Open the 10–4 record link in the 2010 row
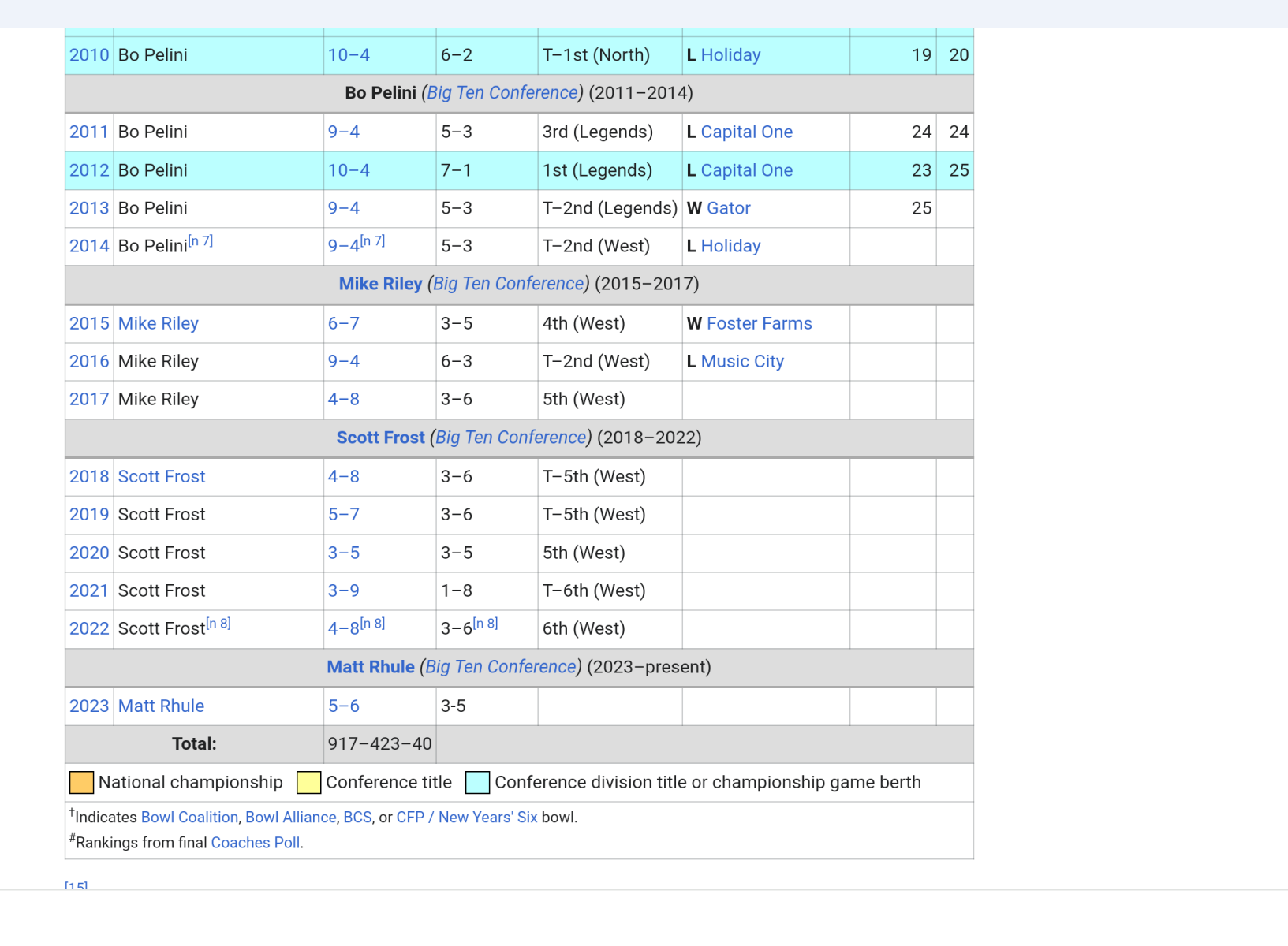The image size is (1288, 946). point(349,55)
